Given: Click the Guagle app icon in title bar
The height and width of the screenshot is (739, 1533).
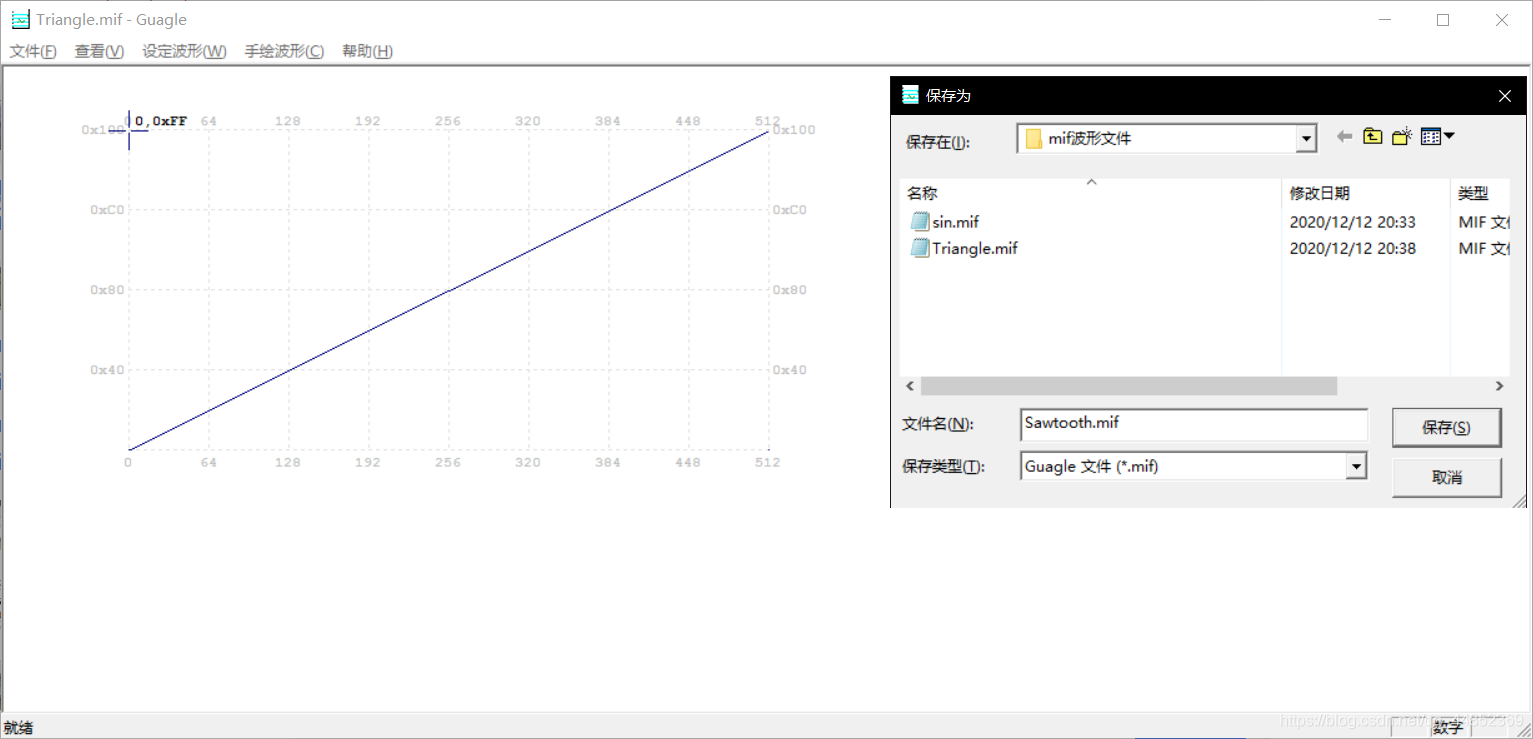Looking at the screenshot, I should click(x=20, y=19).
